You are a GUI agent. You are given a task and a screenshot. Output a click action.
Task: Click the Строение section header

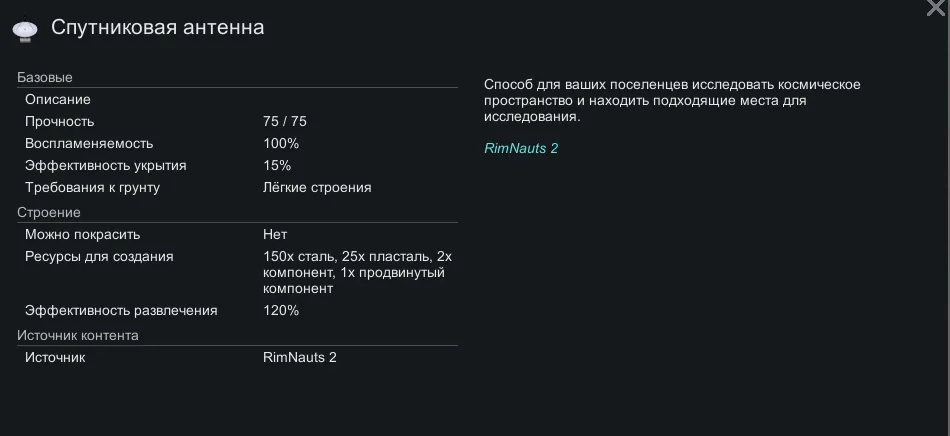[49, 213]
